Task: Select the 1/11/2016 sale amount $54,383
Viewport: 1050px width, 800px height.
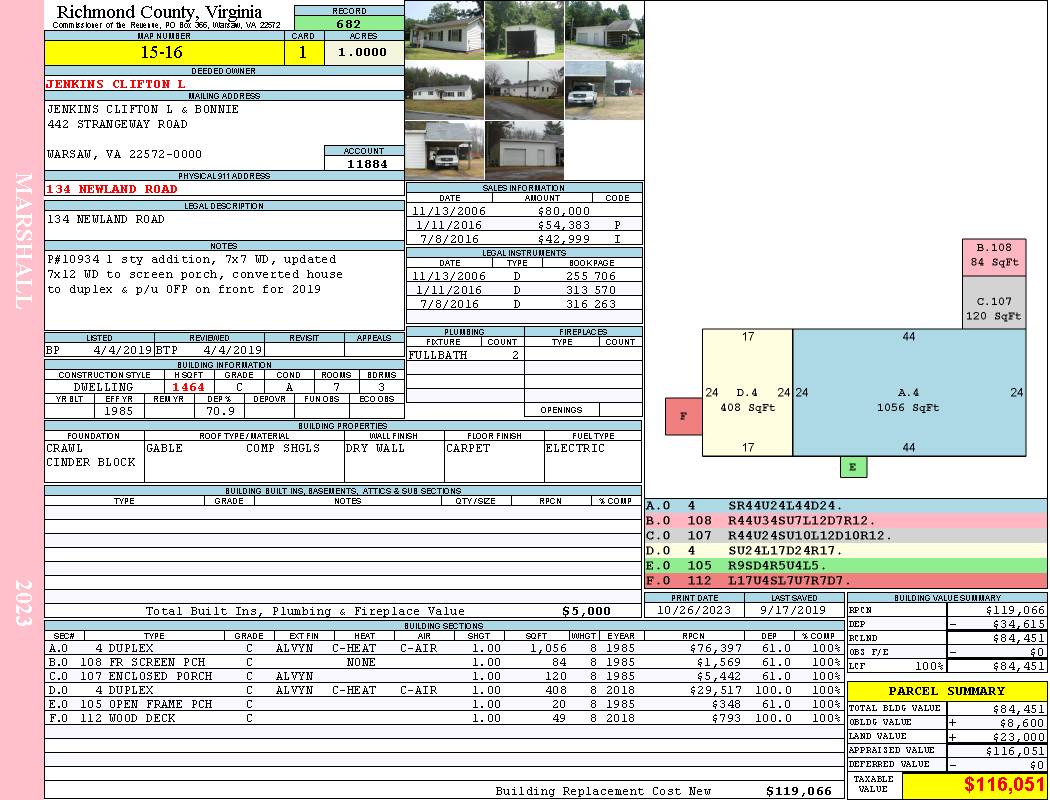Action: pos(564,225)
